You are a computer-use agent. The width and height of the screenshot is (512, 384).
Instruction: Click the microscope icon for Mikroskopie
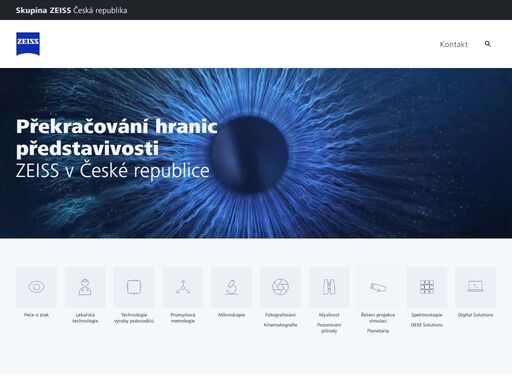click(x=231, y=287)
